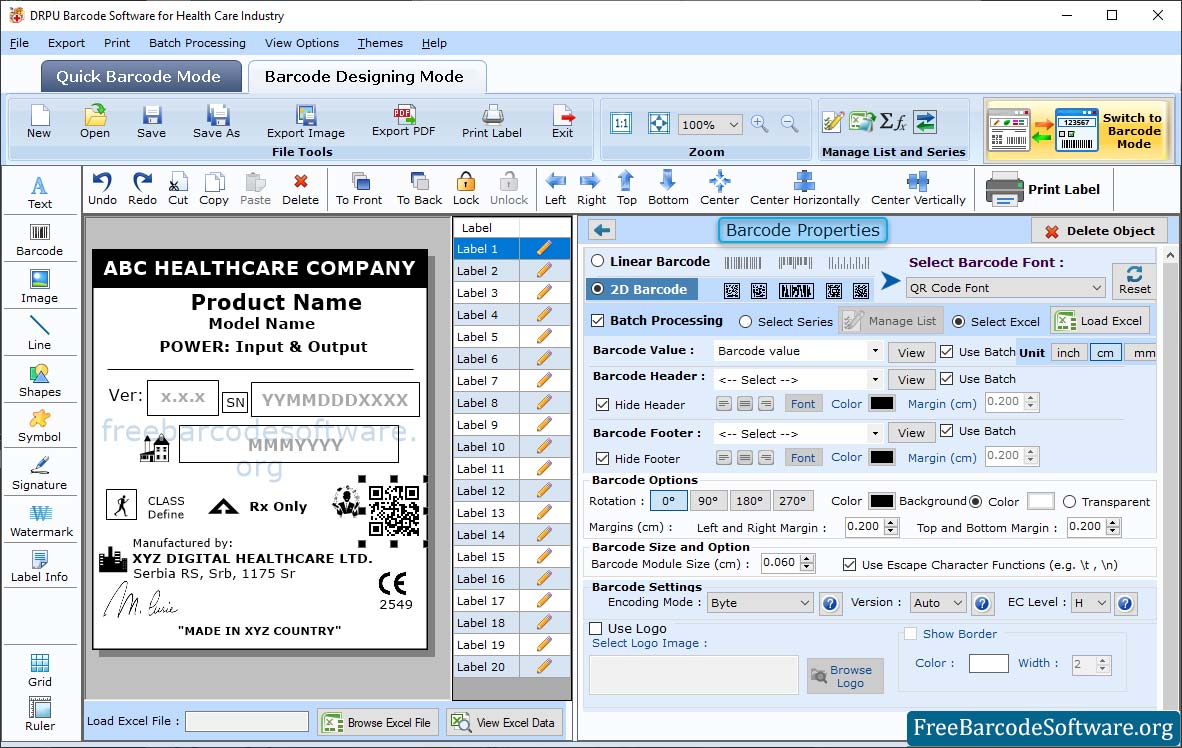Align object Center Horizontally
The height and width of the screenshot is (748, 1182).
[x=804, y=189]
